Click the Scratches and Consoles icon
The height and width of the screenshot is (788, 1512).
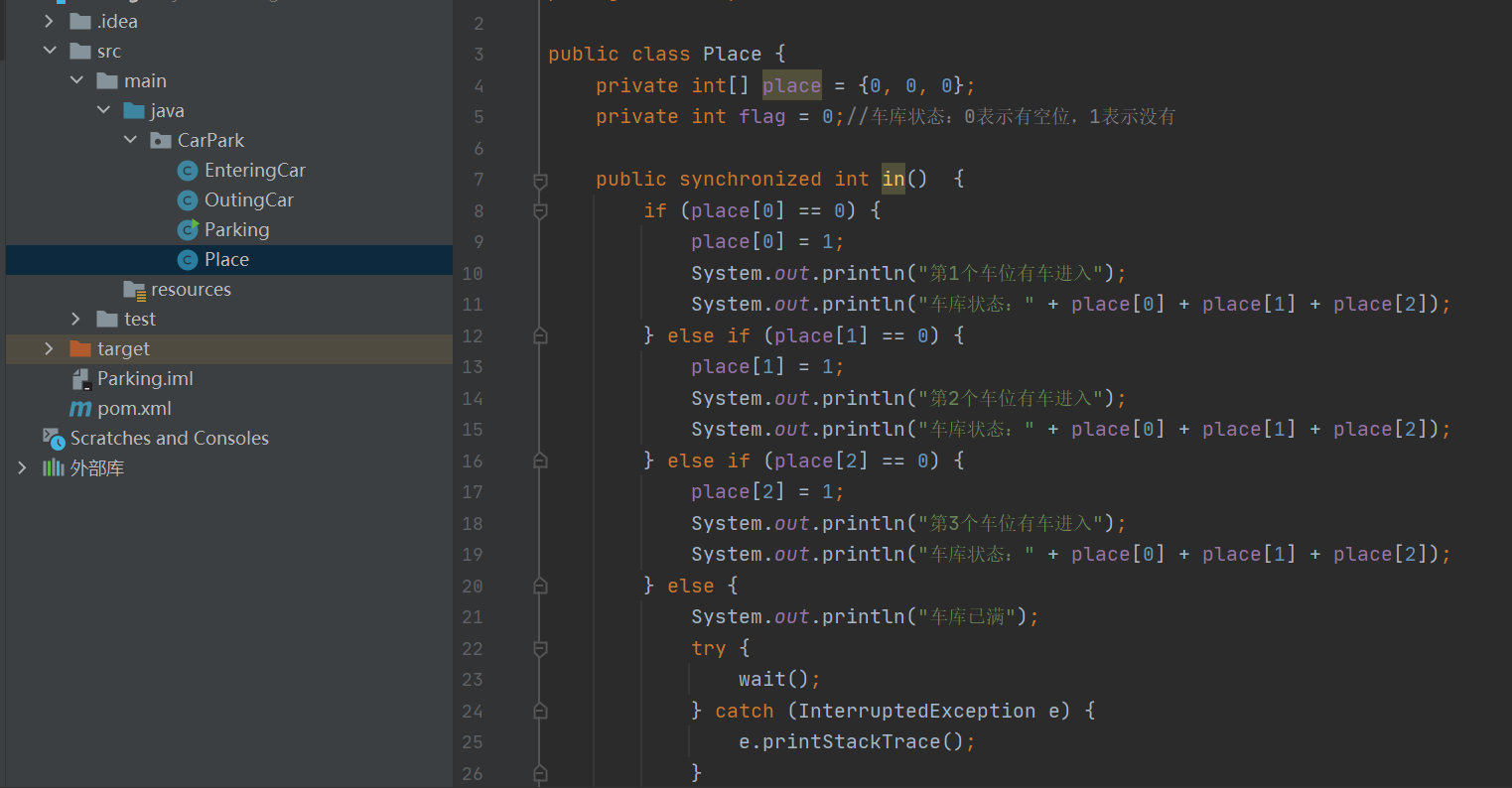pyautogui.click(x=54, y=438)
